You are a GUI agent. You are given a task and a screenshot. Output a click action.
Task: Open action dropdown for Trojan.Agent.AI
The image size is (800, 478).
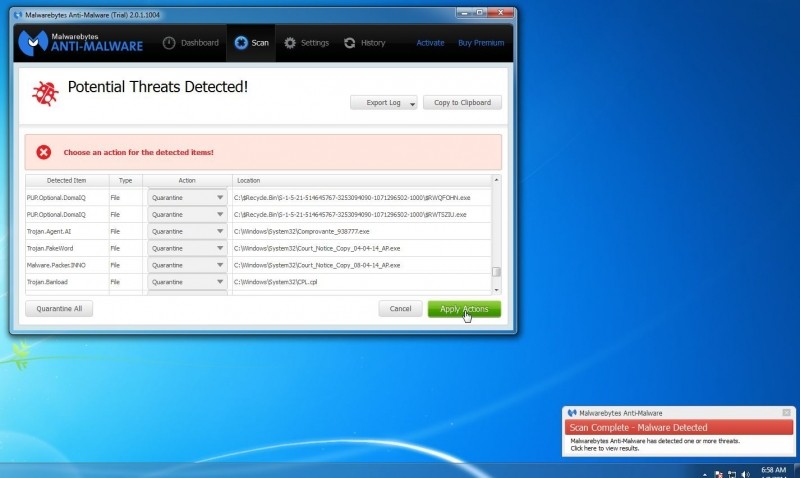point(187,231)
